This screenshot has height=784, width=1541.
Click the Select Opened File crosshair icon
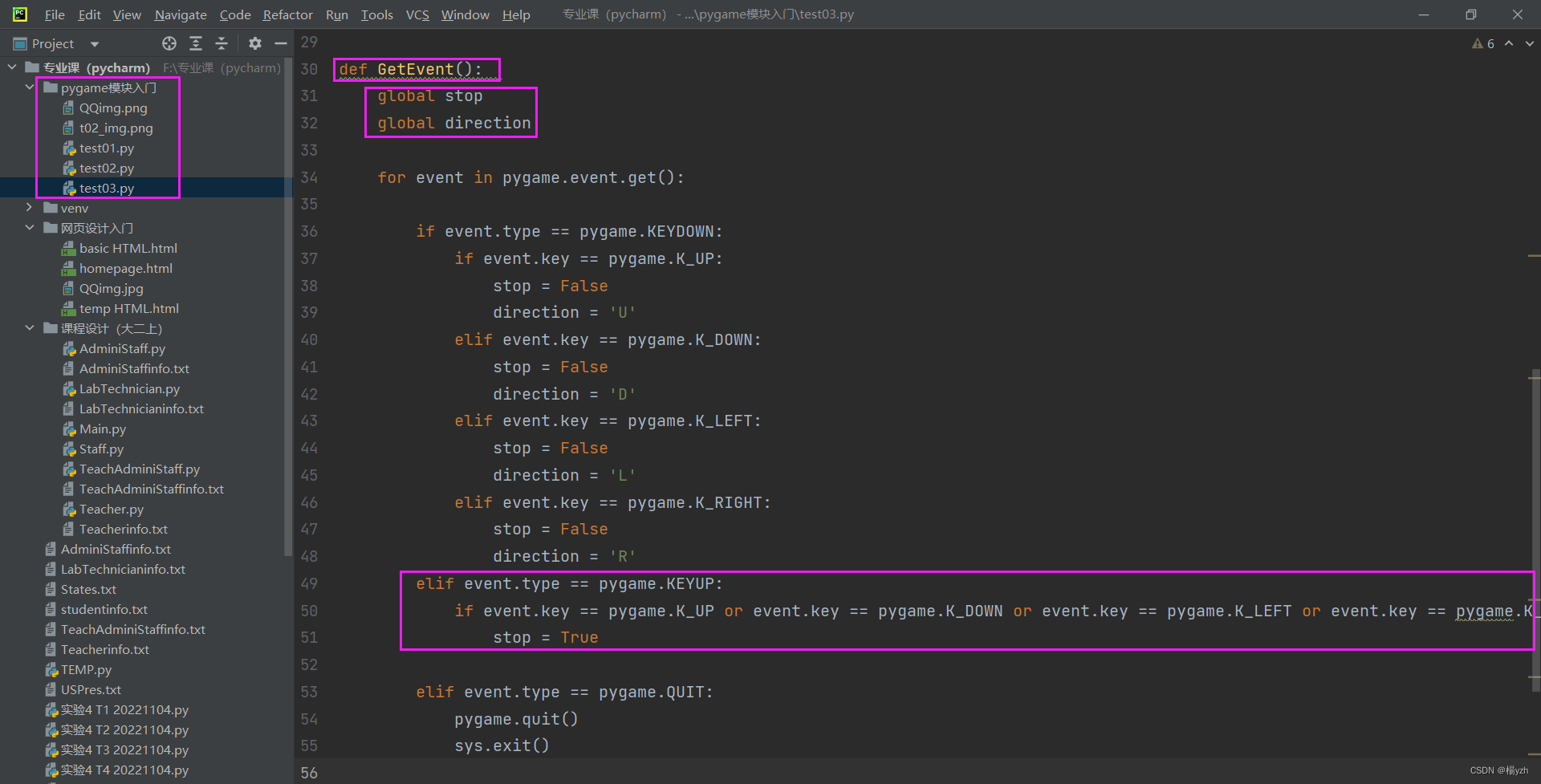[169, 43]
